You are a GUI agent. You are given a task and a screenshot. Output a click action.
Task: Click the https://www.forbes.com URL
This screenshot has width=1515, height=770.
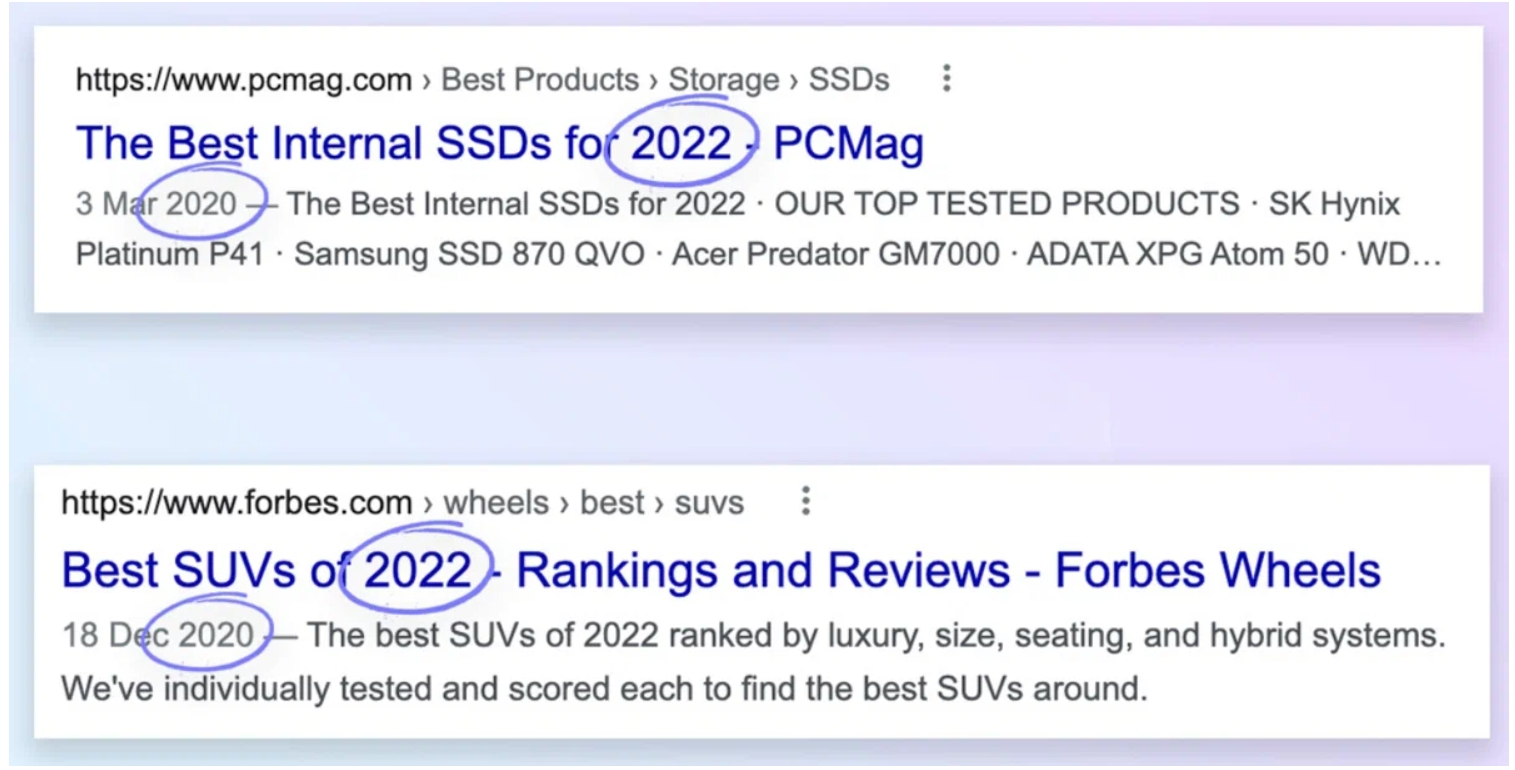[236, 502]
